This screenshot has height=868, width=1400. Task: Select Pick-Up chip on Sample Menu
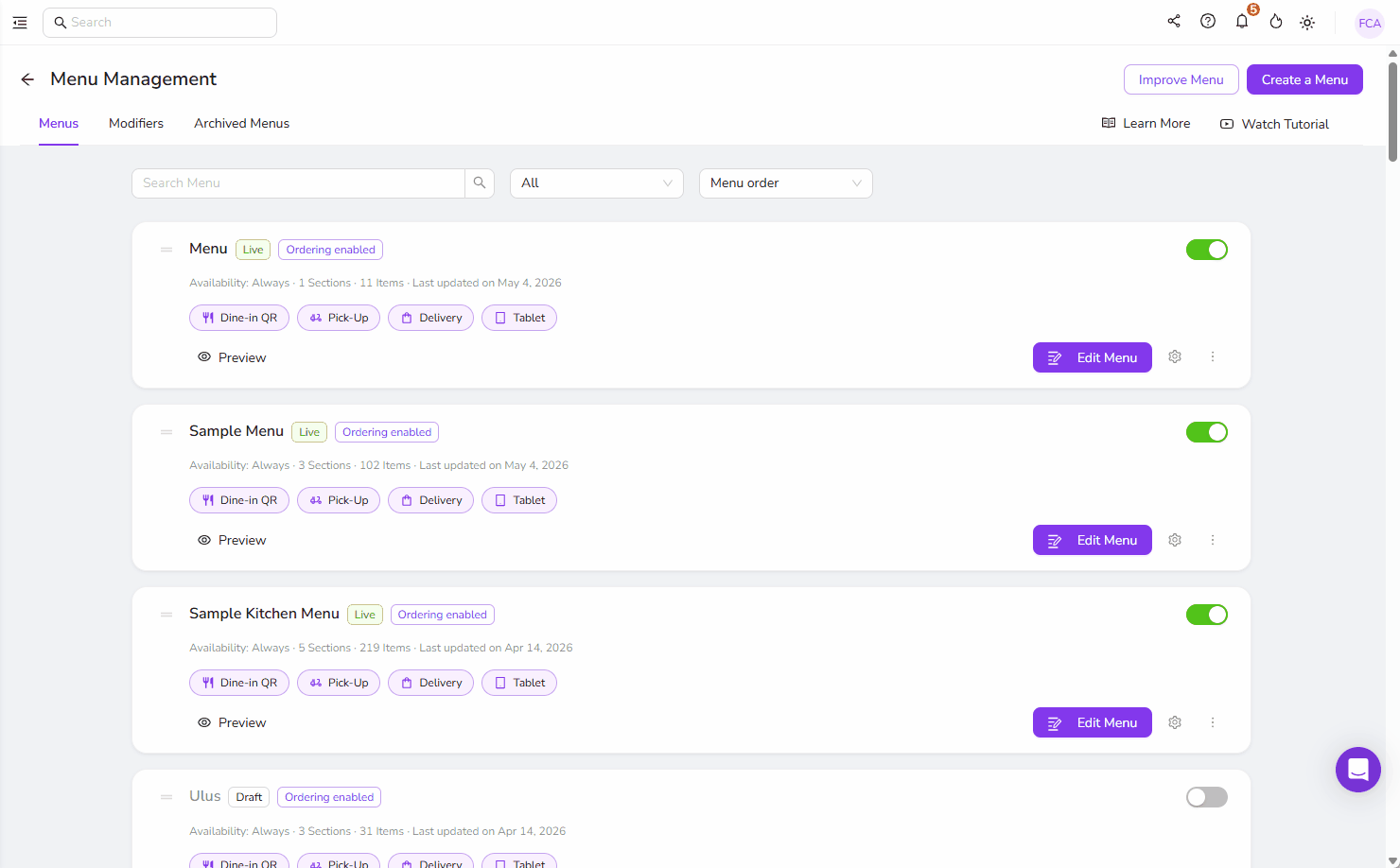click(x=339, y=500)
